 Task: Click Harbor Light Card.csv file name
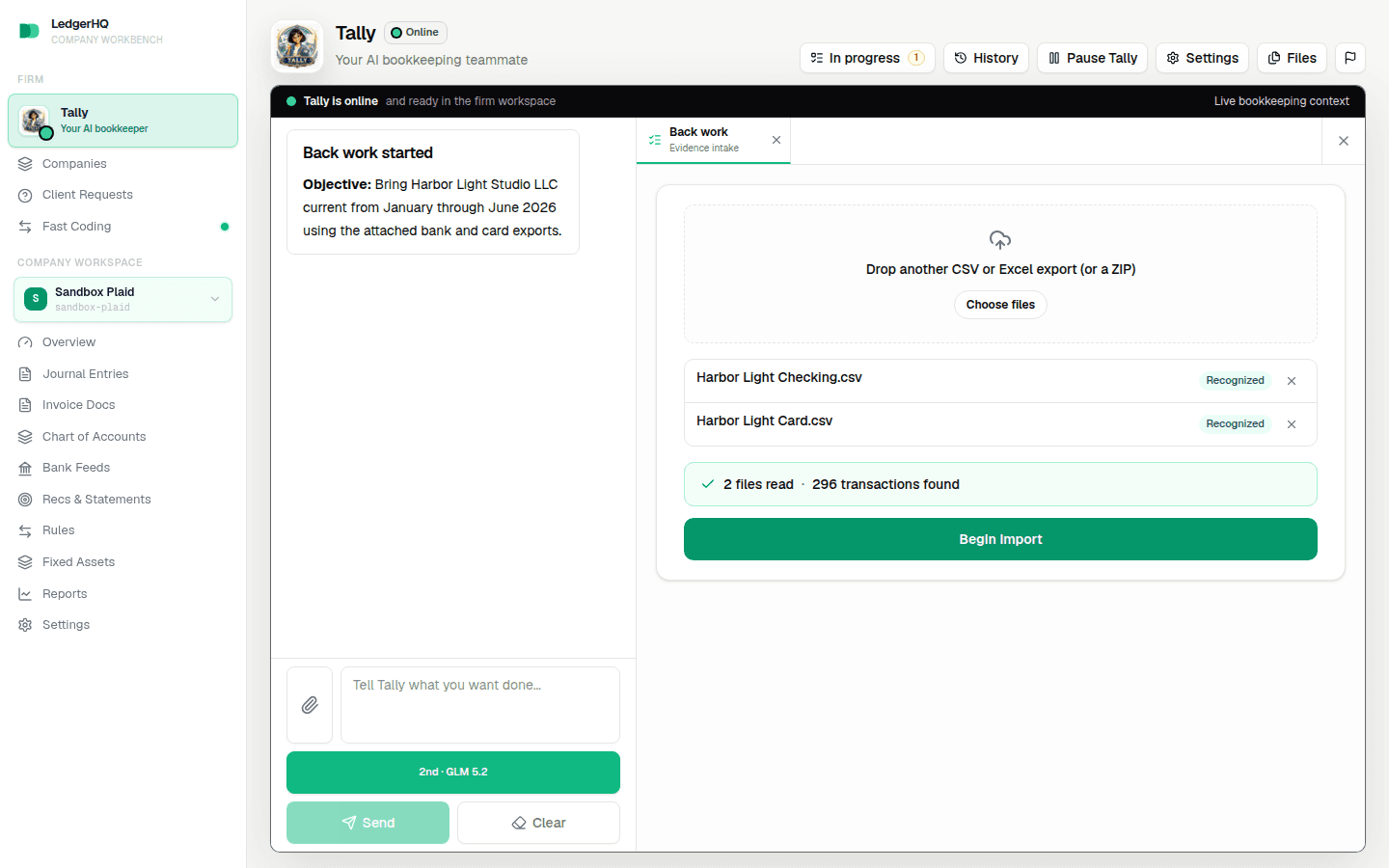765,420
